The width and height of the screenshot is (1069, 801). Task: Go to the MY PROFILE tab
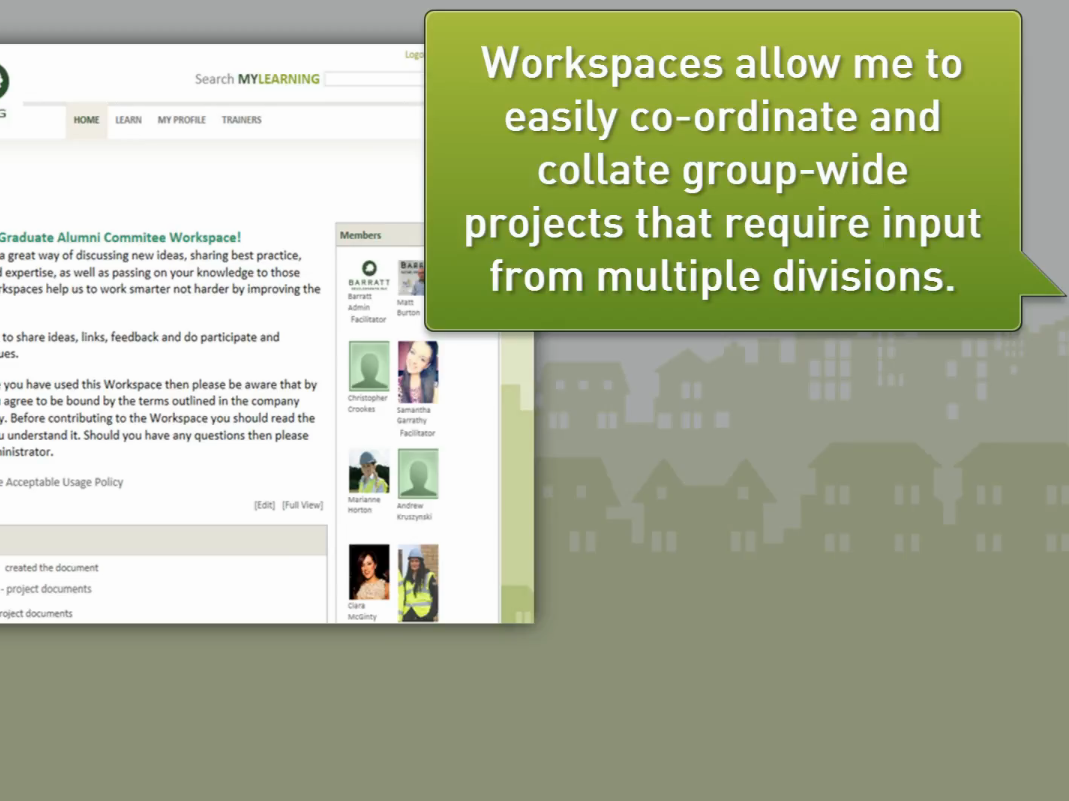(x=181, y=120)
